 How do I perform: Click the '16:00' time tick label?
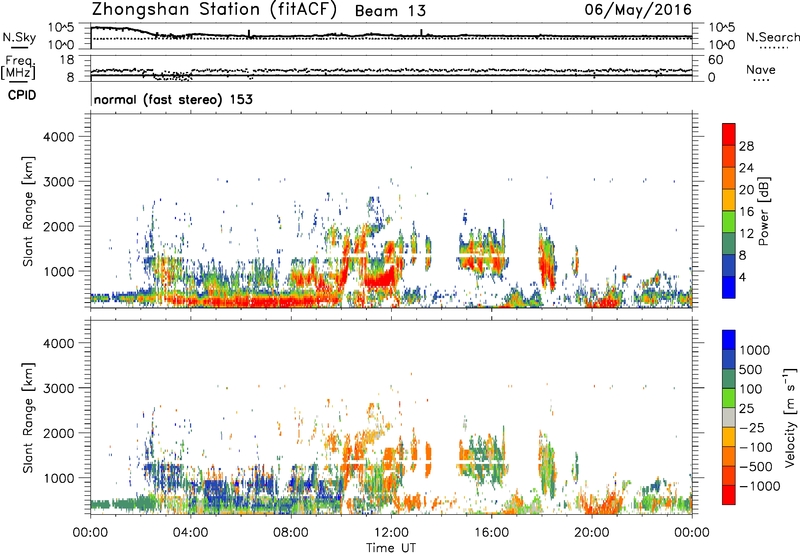[491, 533]
